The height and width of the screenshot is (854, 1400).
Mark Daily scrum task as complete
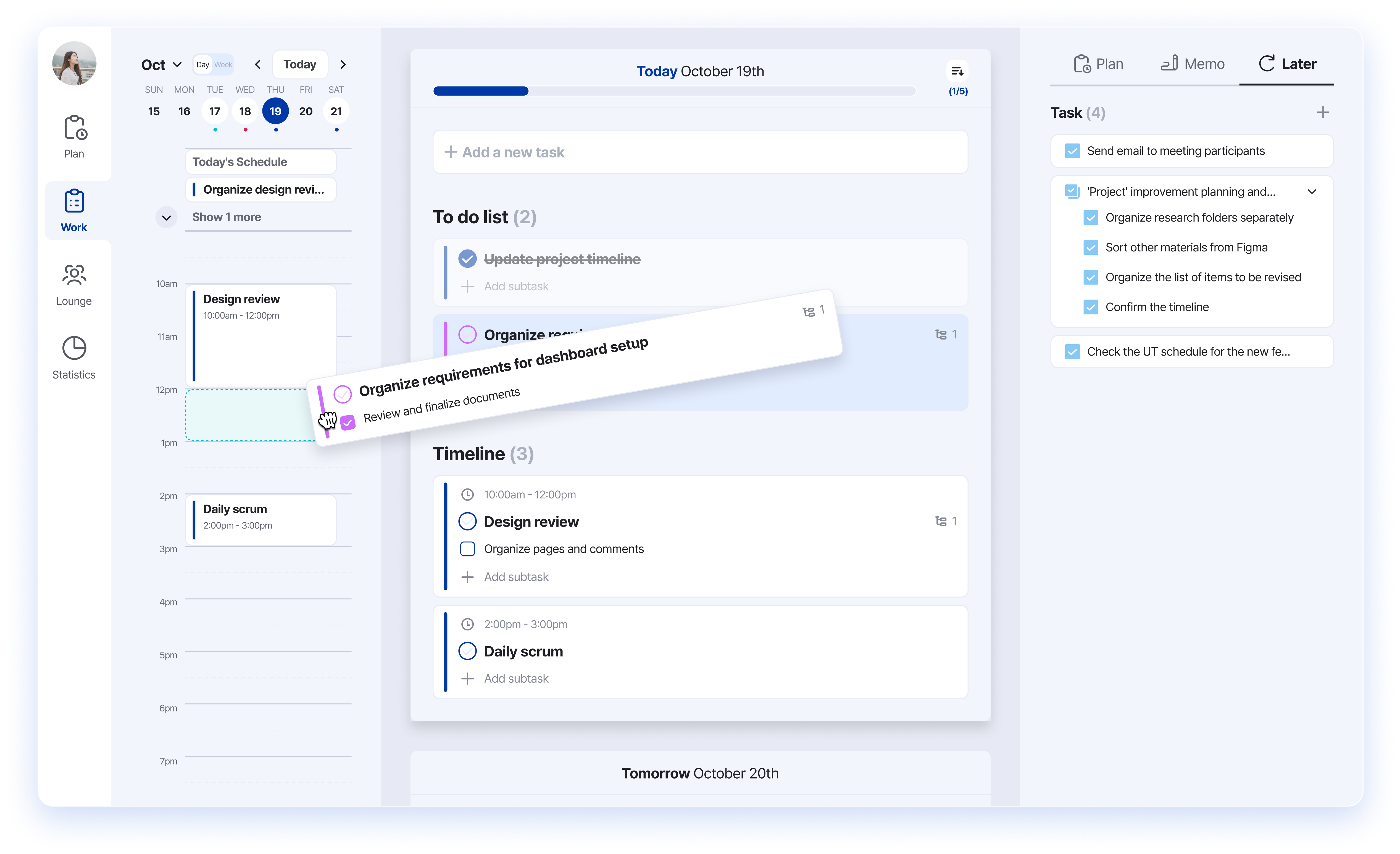pyautogui.click(x=468, y=651)
